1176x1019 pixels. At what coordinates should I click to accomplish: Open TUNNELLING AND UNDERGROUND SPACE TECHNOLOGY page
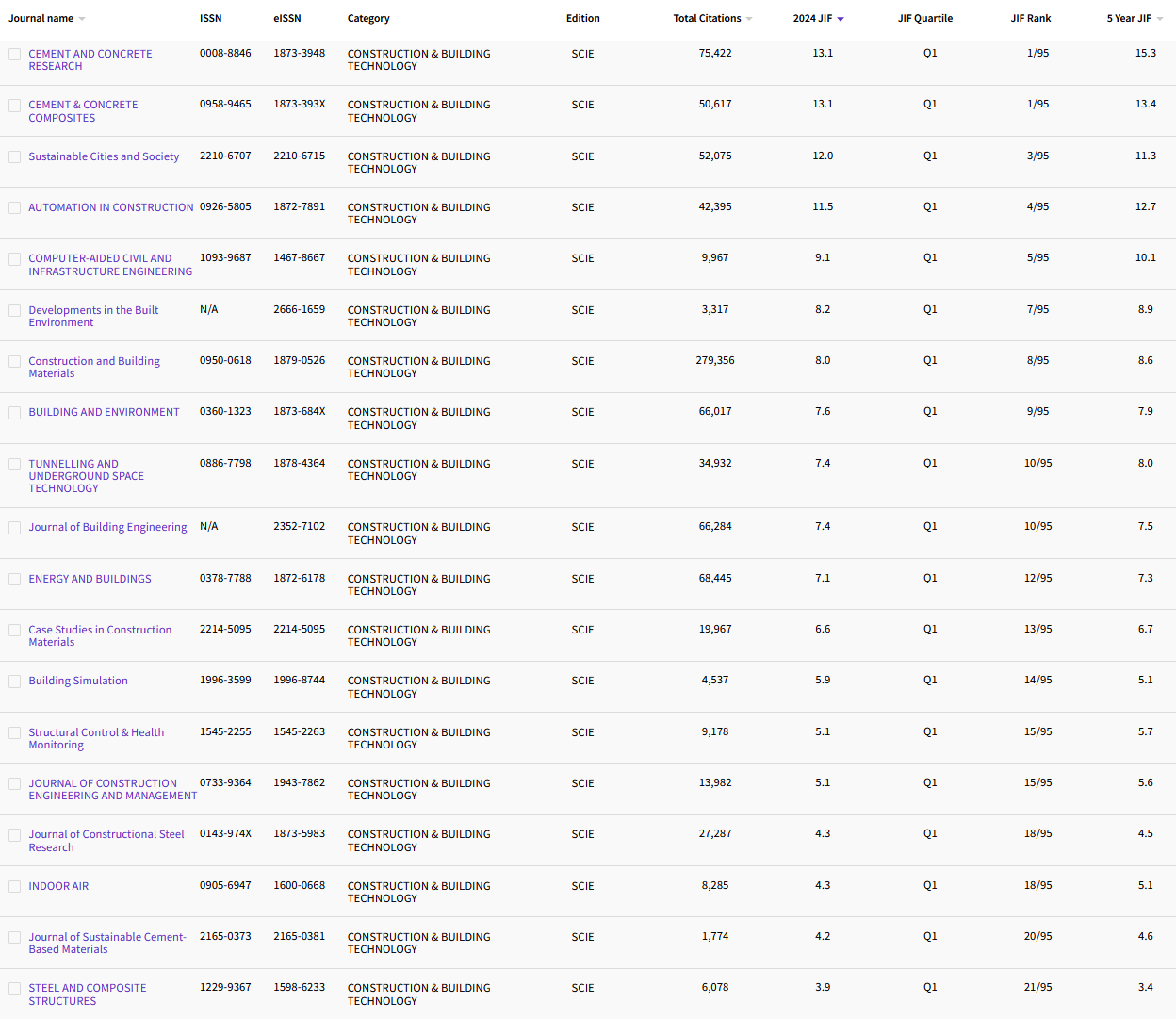click(87, 476)
